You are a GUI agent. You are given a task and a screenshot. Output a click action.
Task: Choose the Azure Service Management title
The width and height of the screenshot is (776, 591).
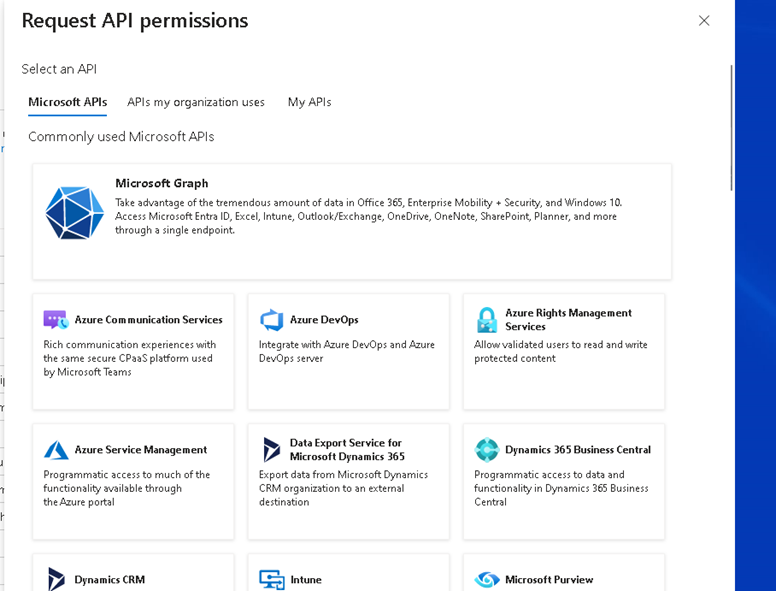pyautogui.click(x=141, y=450)
